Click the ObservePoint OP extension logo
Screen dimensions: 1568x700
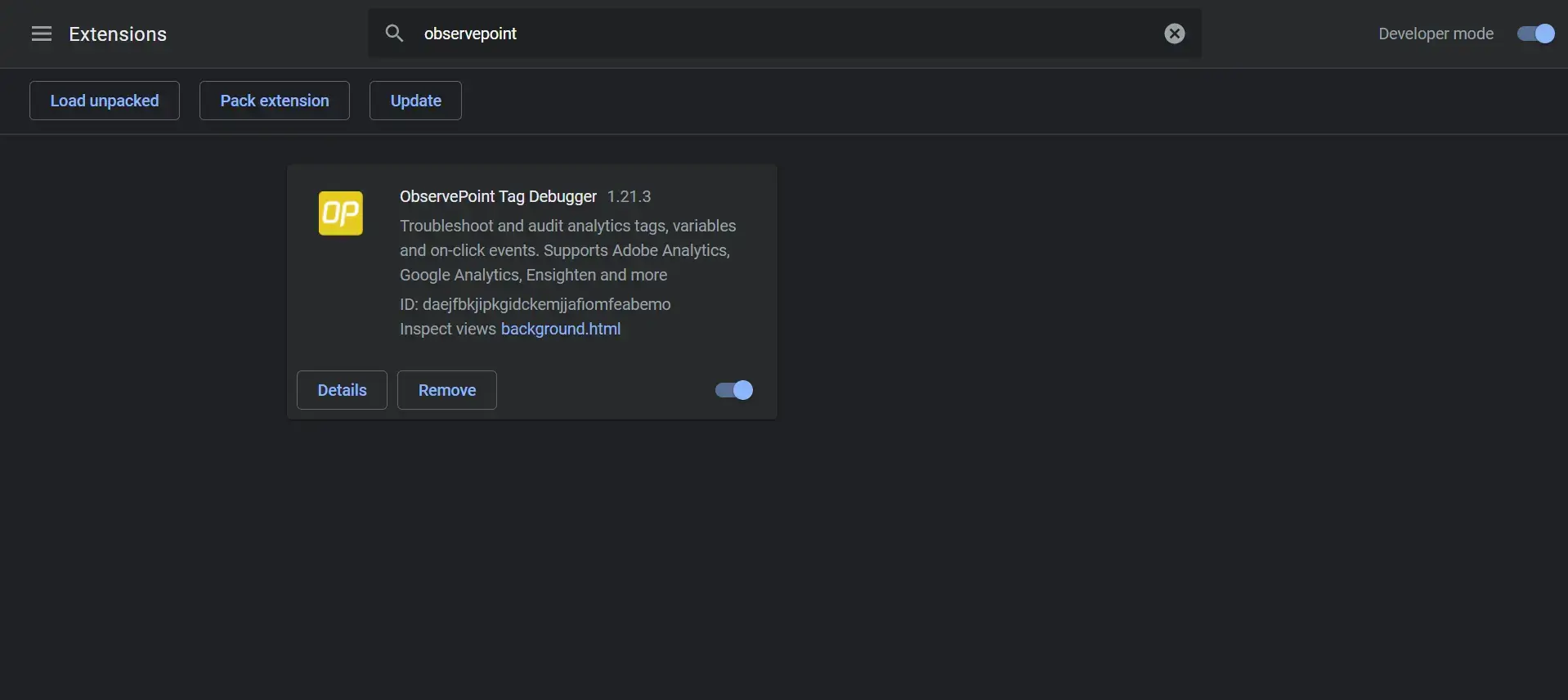[341, 213]
